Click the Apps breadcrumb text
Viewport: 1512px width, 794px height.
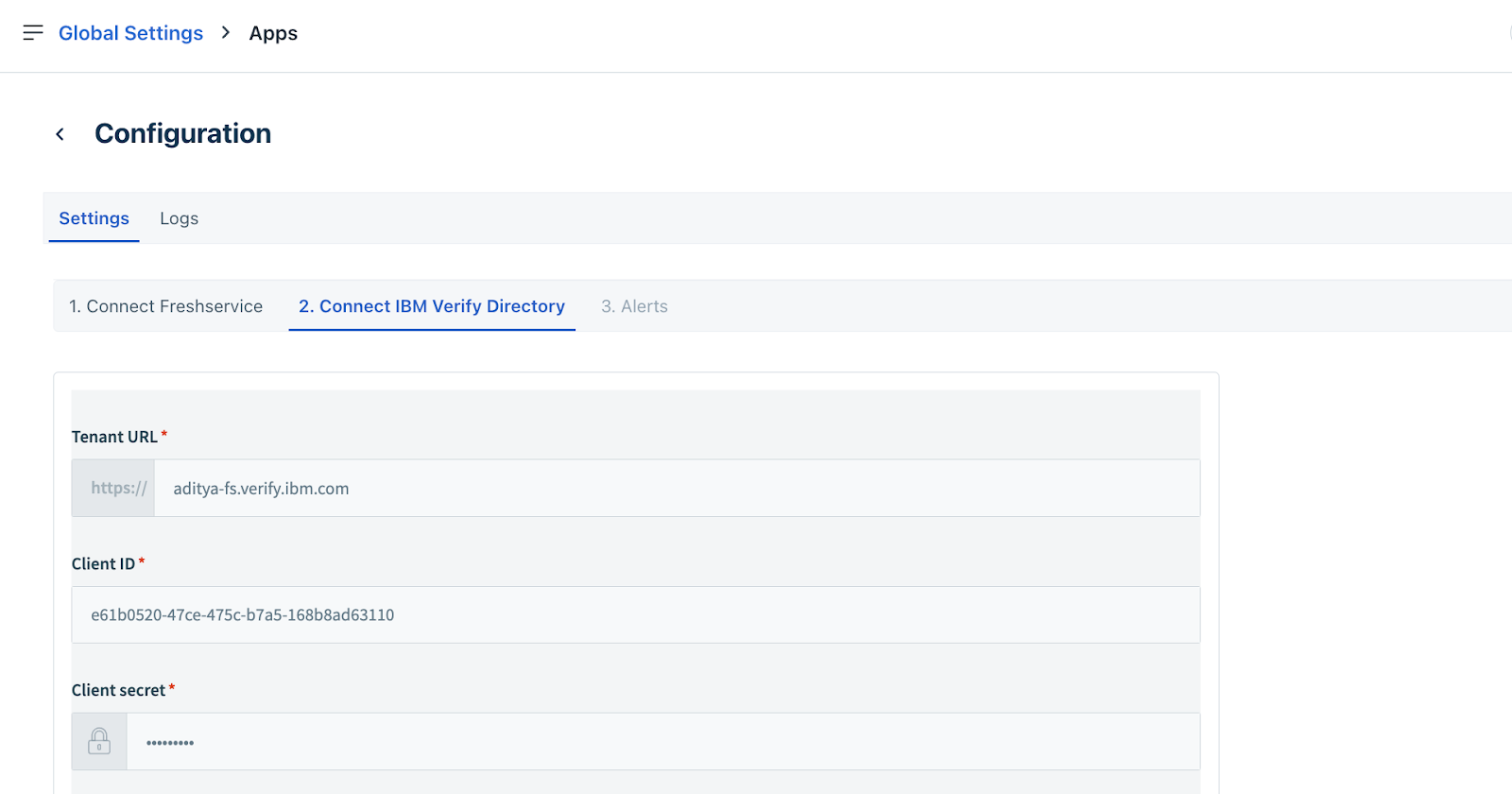click(273, 33)
